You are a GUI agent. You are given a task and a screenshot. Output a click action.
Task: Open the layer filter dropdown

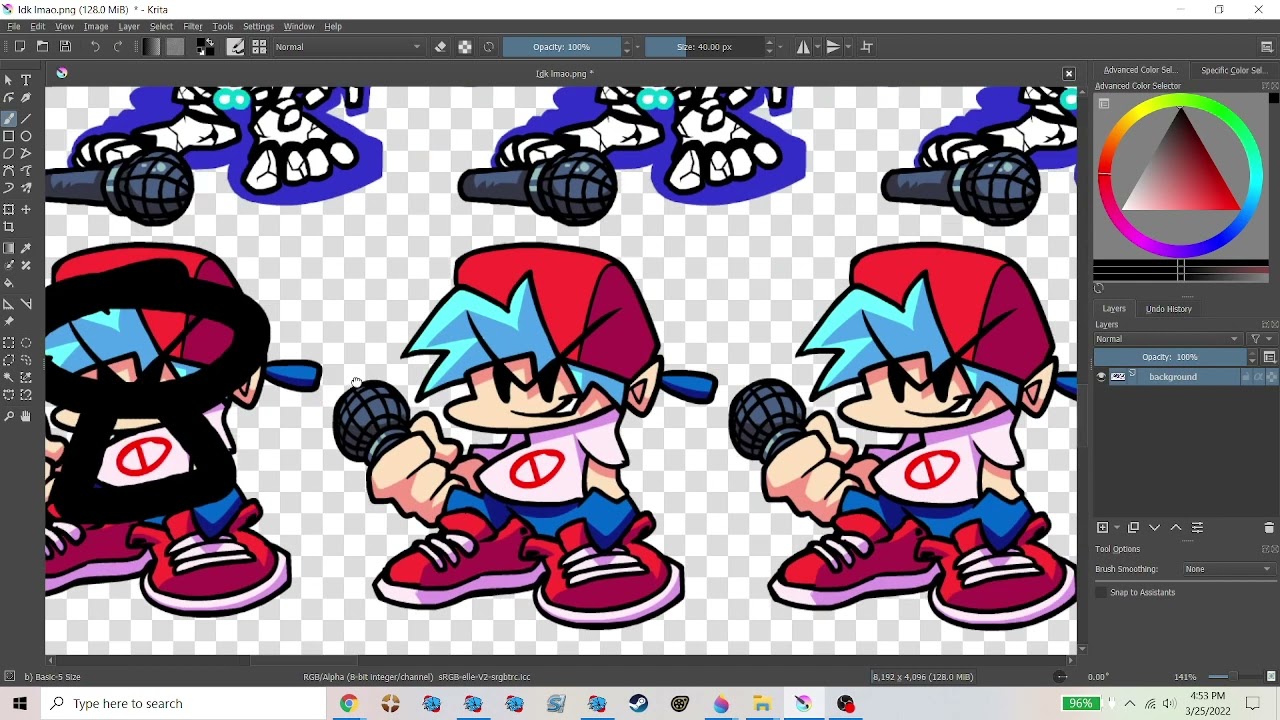point(1260,339)
